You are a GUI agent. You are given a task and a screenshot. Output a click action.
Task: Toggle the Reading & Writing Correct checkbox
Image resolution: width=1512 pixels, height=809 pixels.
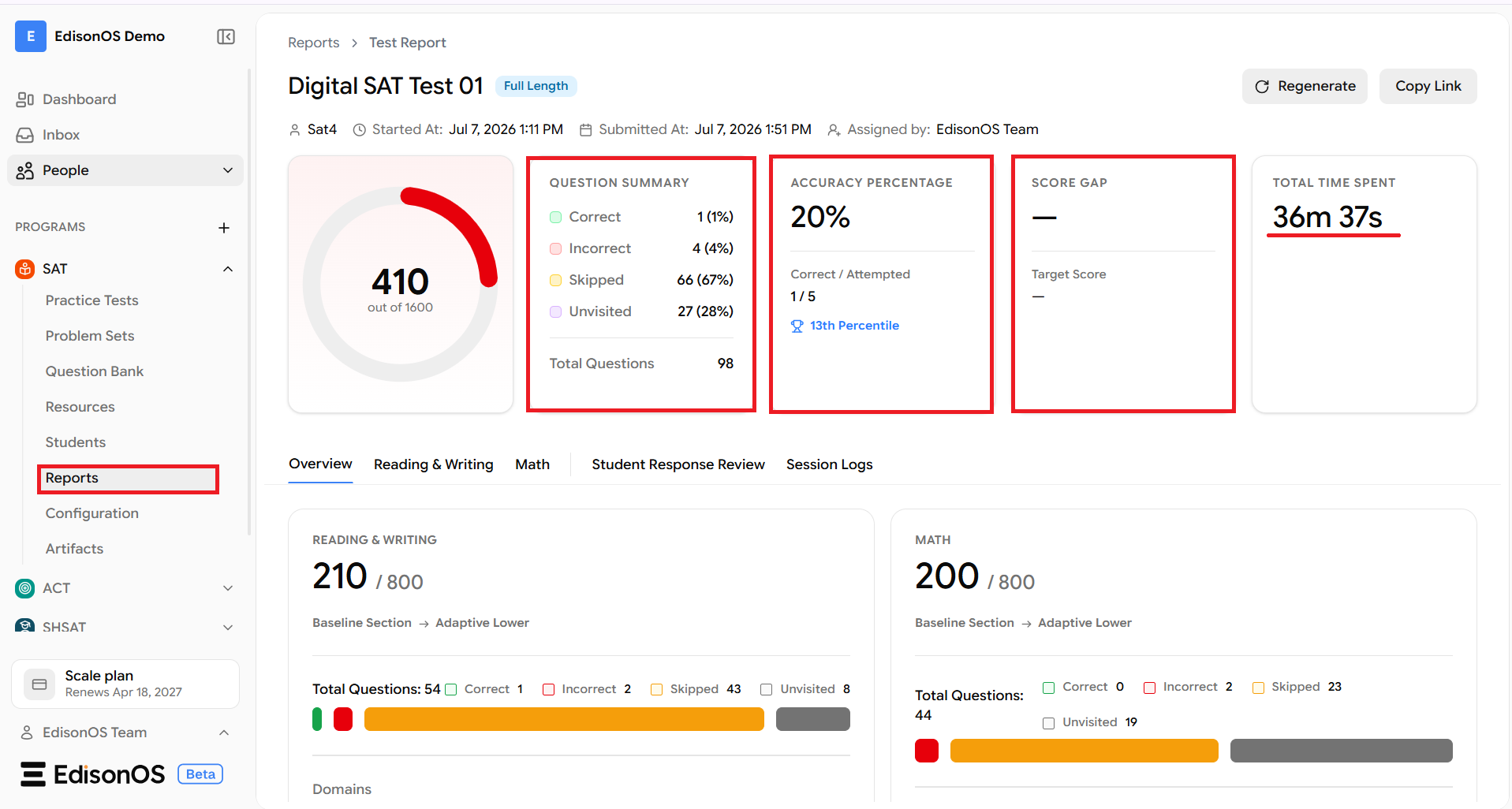coord(451,689)
